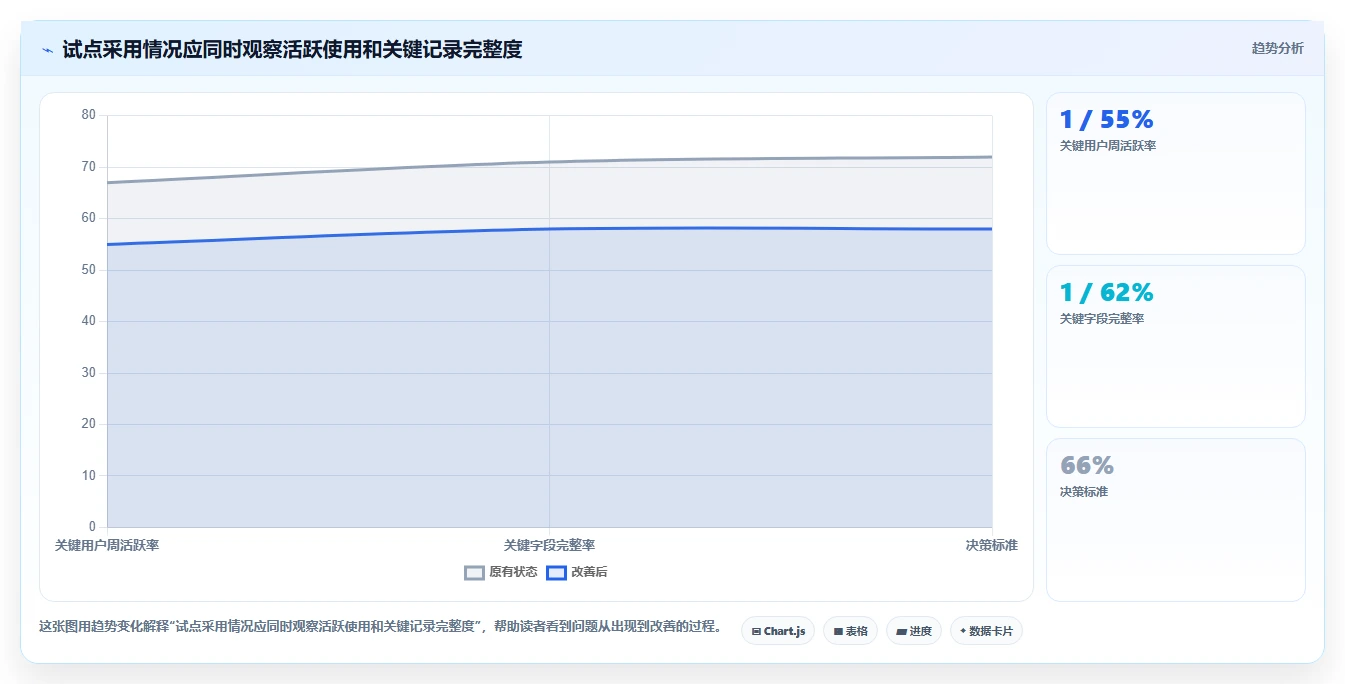Screen dimensions: 1345x684
Task: Click the description text below the chart
Action: 380,627
